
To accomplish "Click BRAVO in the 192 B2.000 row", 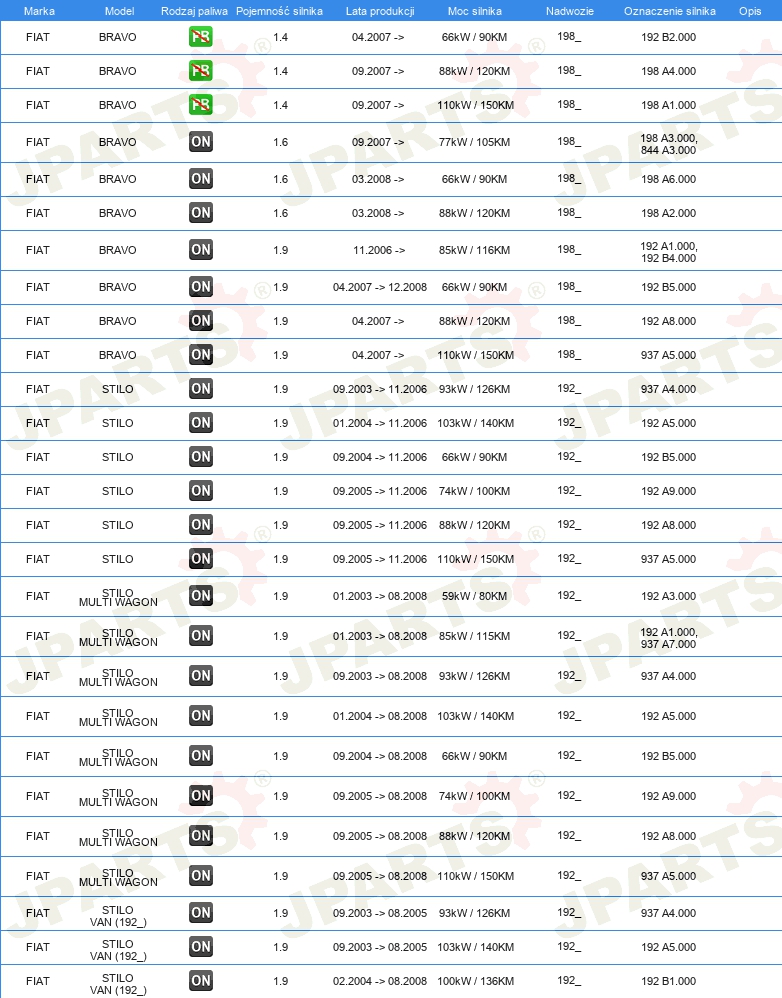I will [x=117, y=37].
